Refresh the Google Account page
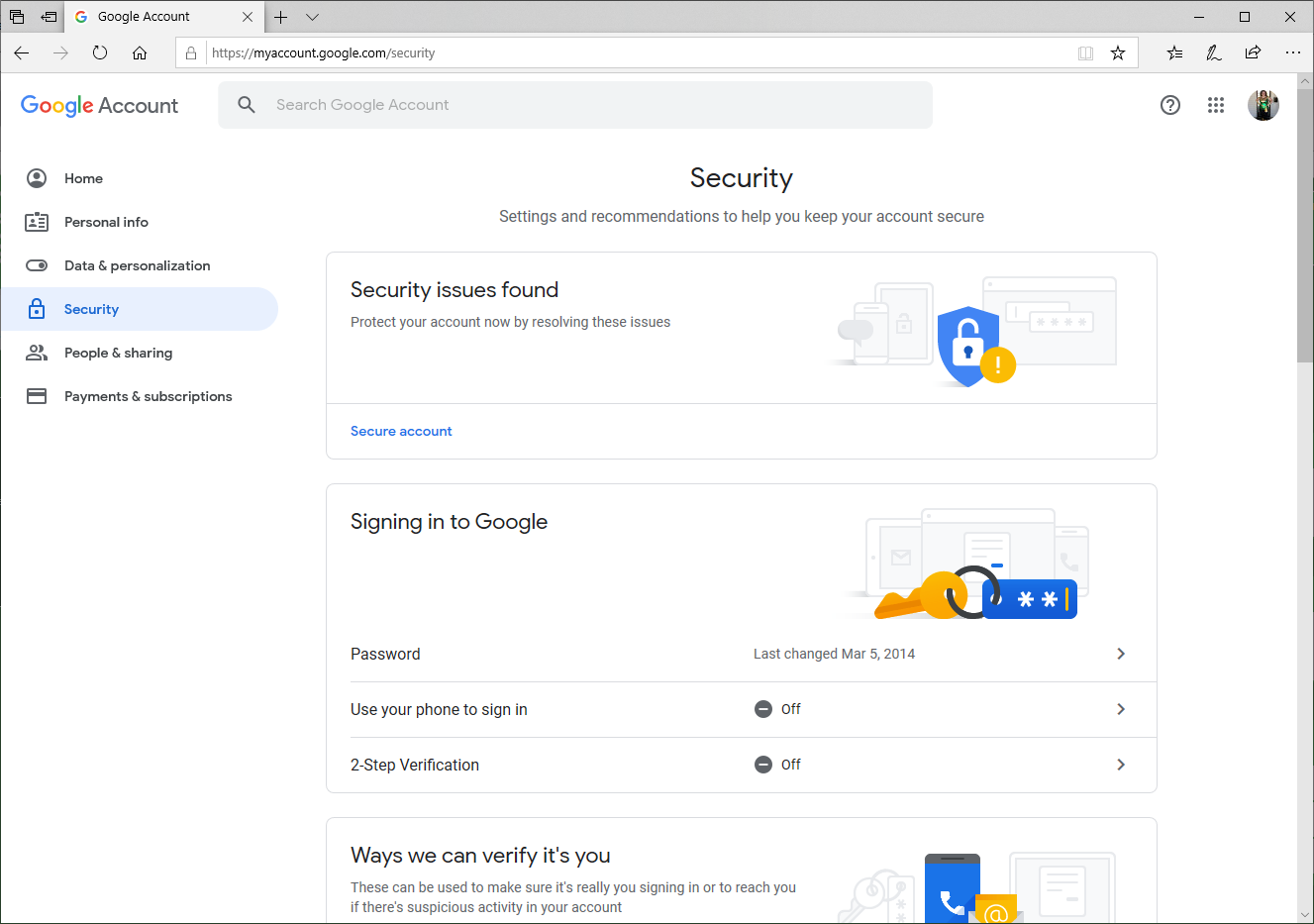1314x924 pixels. (100, 53)
